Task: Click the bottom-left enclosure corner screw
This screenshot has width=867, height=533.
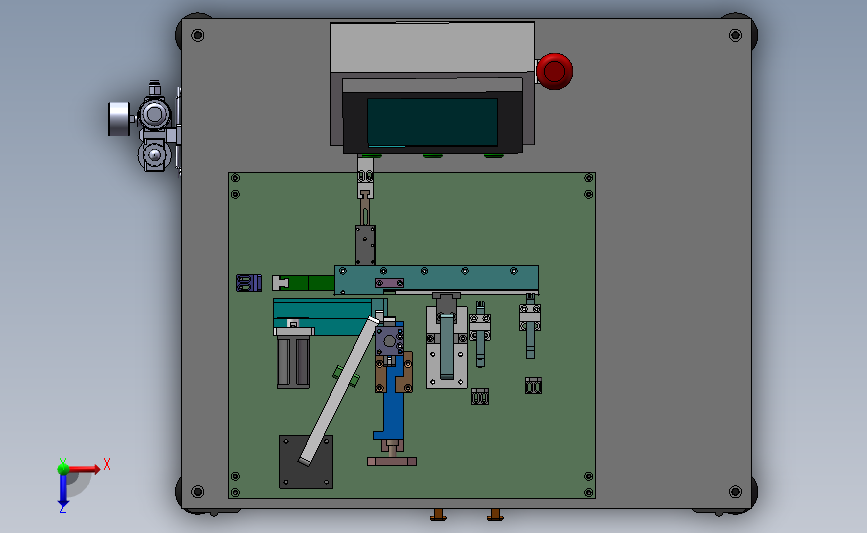Action: pyautogui.click(x=197, y=492)
